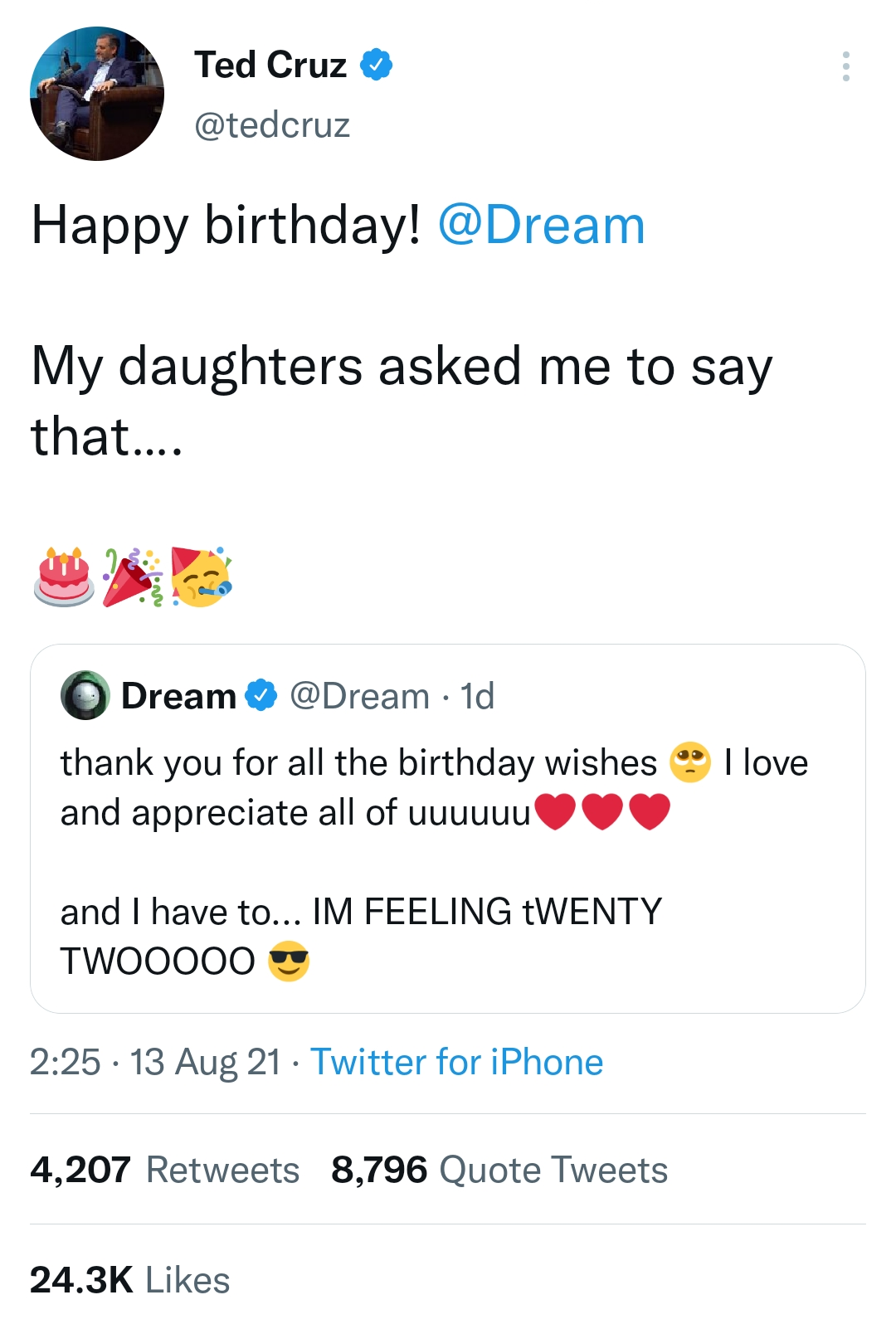View the 4,207 Retweets list
This screenshot has width=896, height=1324.
click(x=164, y=1170)
